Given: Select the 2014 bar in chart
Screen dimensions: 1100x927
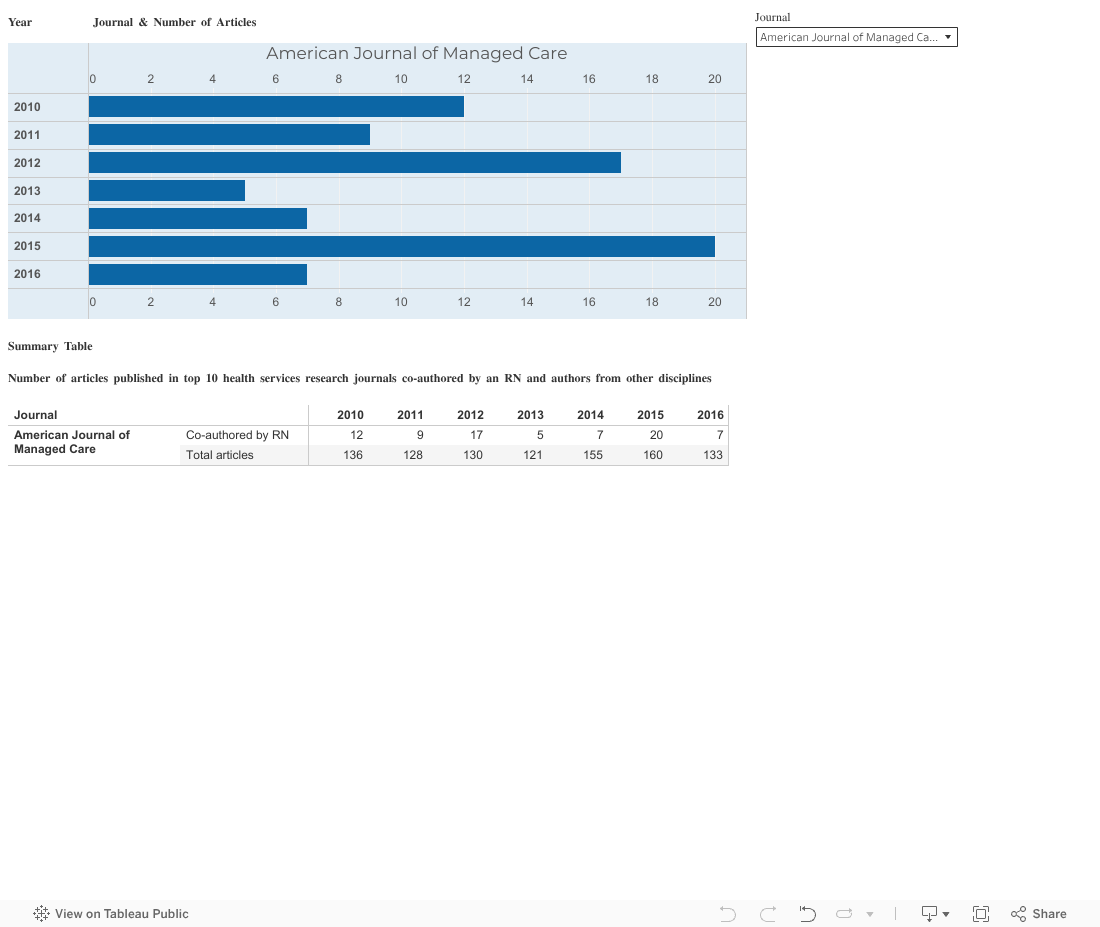Looking at the screenshot, I should coord(198,218).
